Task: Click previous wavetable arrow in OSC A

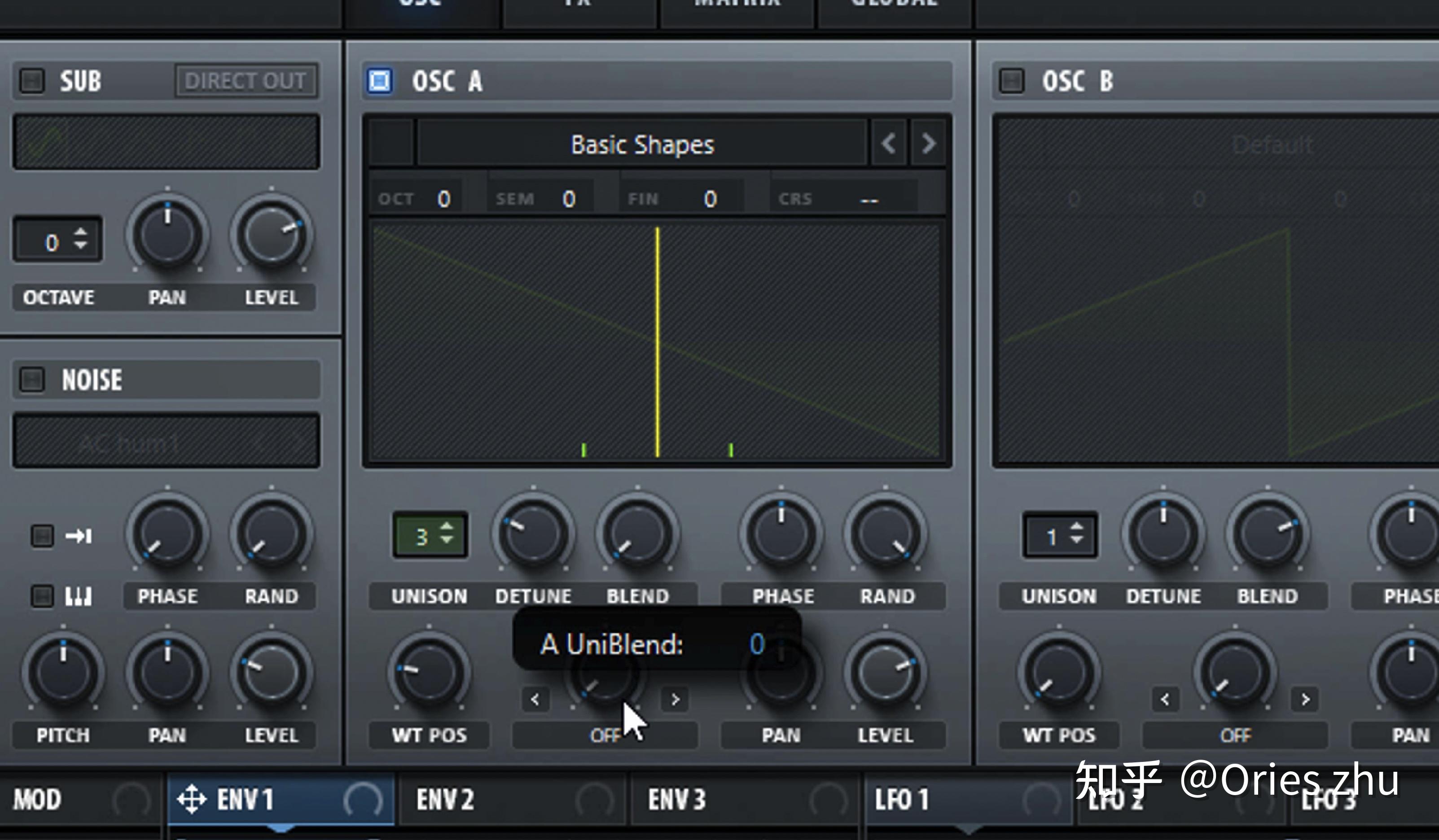Action: [x=888, y=143]
